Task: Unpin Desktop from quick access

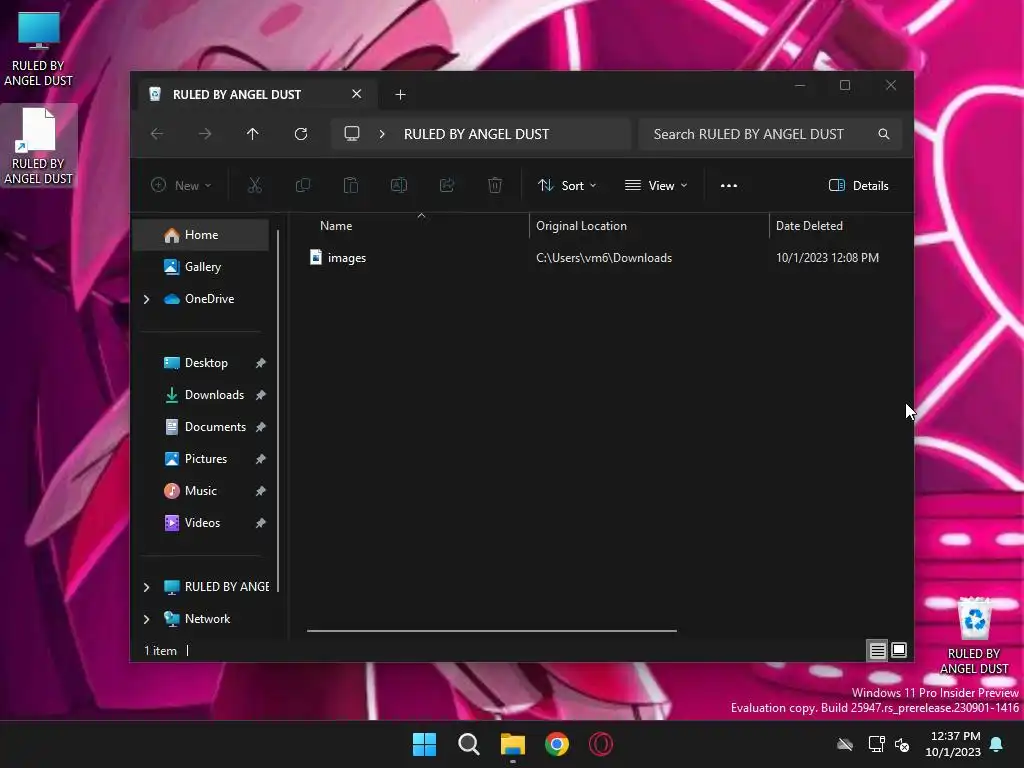Action: tap(261, 362)
